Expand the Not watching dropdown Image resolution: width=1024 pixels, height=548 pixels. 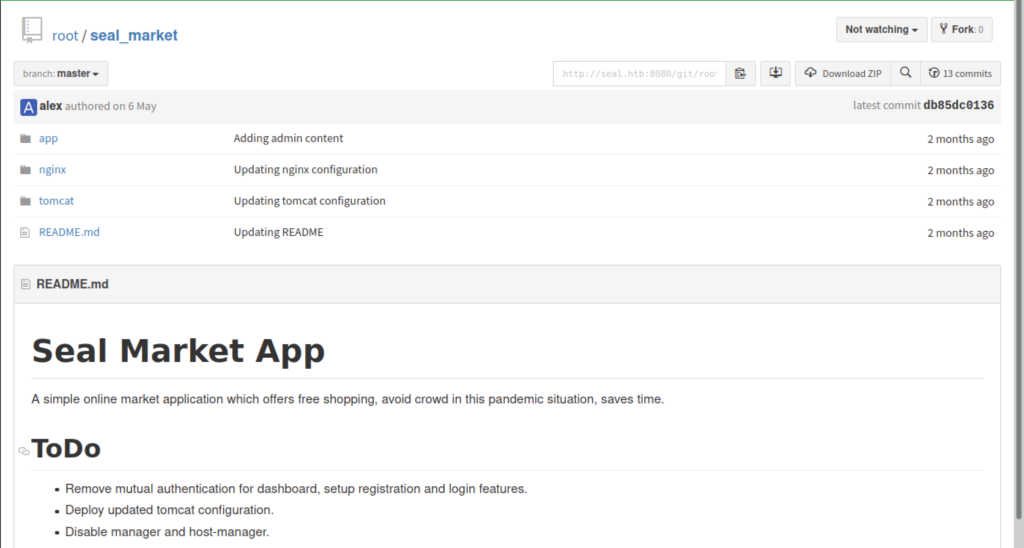click(881, 30)
